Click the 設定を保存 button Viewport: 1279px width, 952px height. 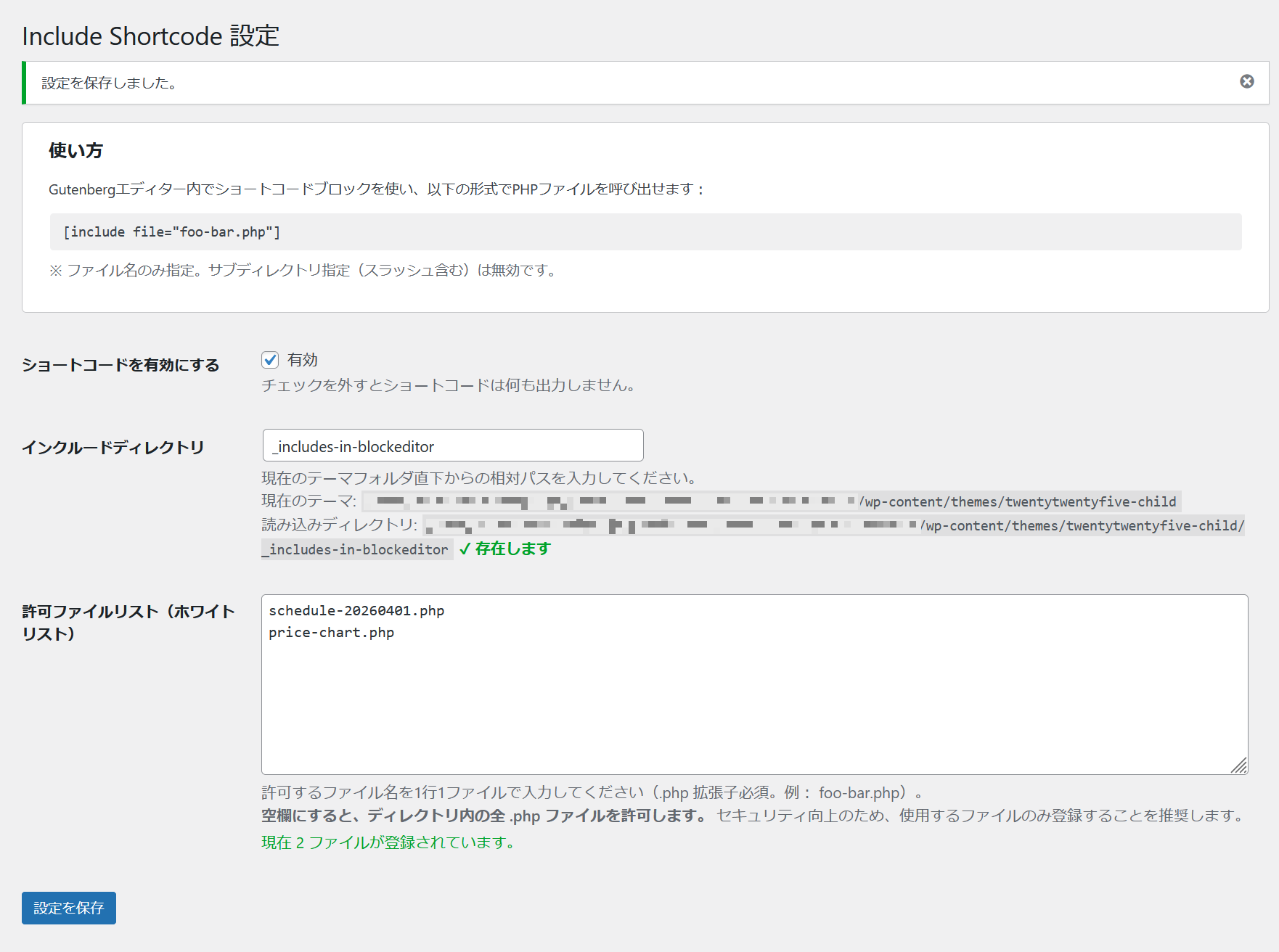point(68,907)
